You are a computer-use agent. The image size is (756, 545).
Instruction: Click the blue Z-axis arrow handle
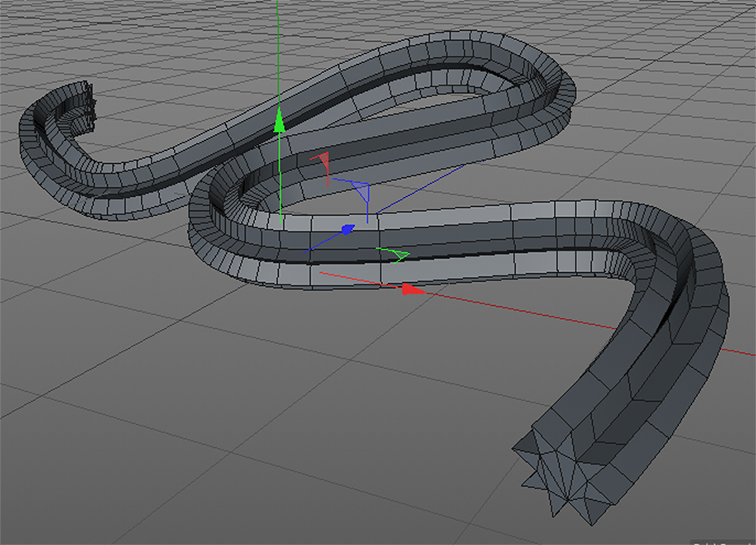tap(347, 230)
